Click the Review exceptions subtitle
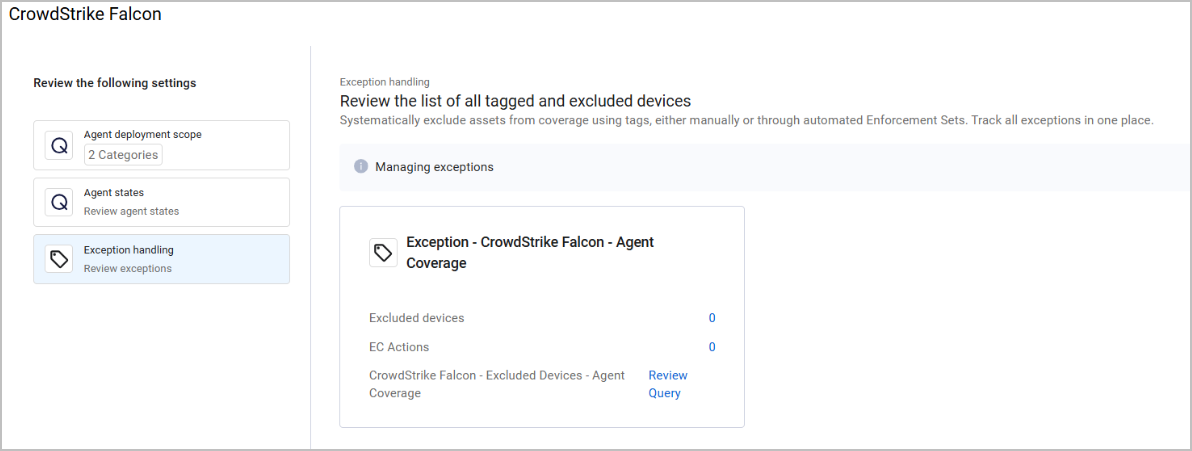The width and height of the screenshot is (1192, 451). 128,268
